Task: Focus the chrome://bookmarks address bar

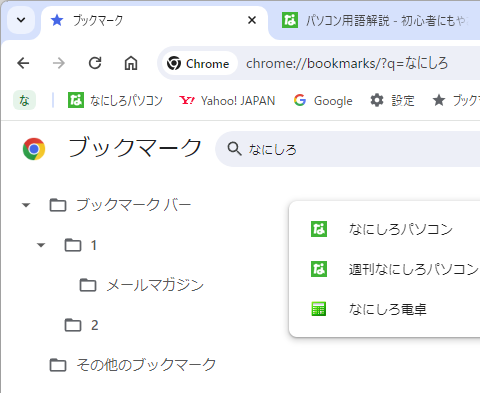Action: [x=347, y=63]
